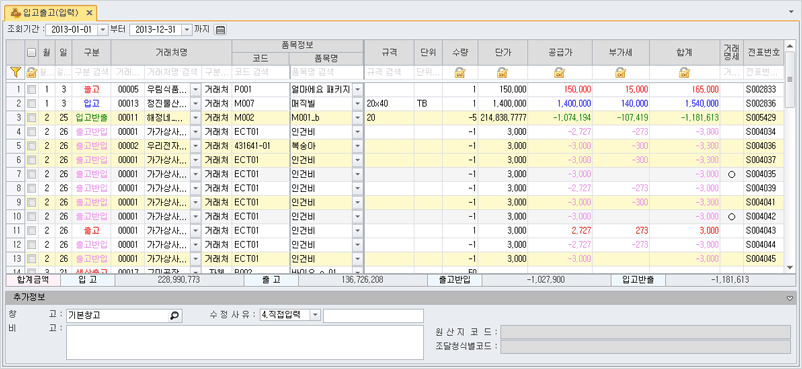Click the filter lock icon under 단가
The width and height of the screenshot is (802, 369).
pyautogui.click(x=502, y=73)
